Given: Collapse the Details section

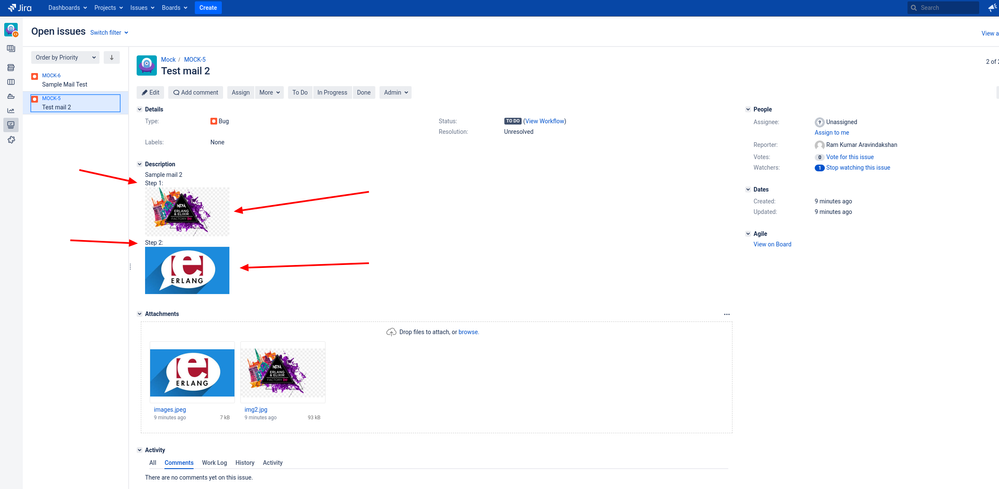Looking at the screenshot, I should (x=140, y=110).
